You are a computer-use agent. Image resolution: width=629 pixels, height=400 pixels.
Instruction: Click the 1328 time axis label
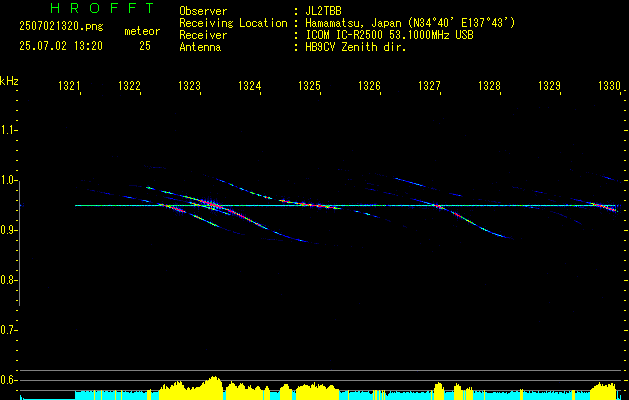[x=489, y=86]
